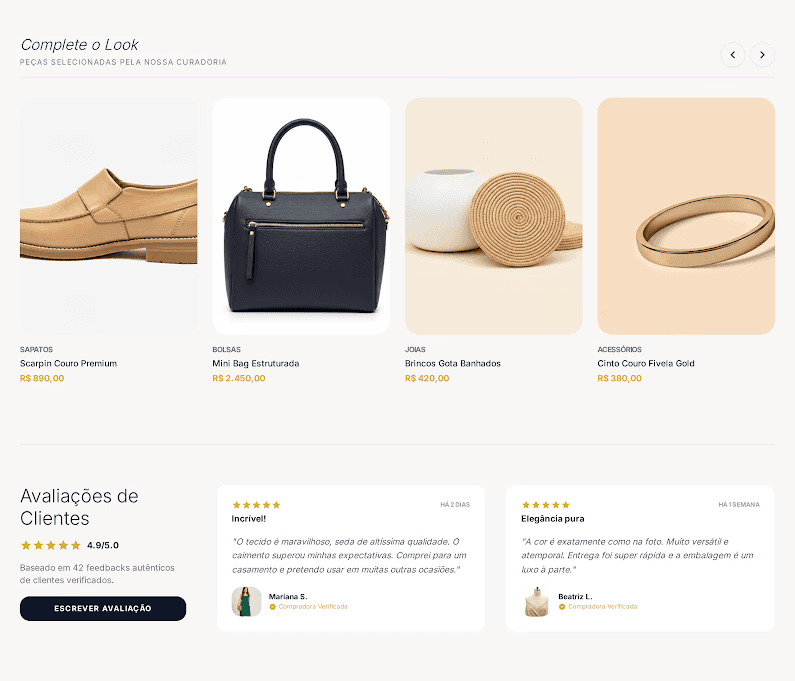Click the star rating on Elegância pura review

click(546, 505)
